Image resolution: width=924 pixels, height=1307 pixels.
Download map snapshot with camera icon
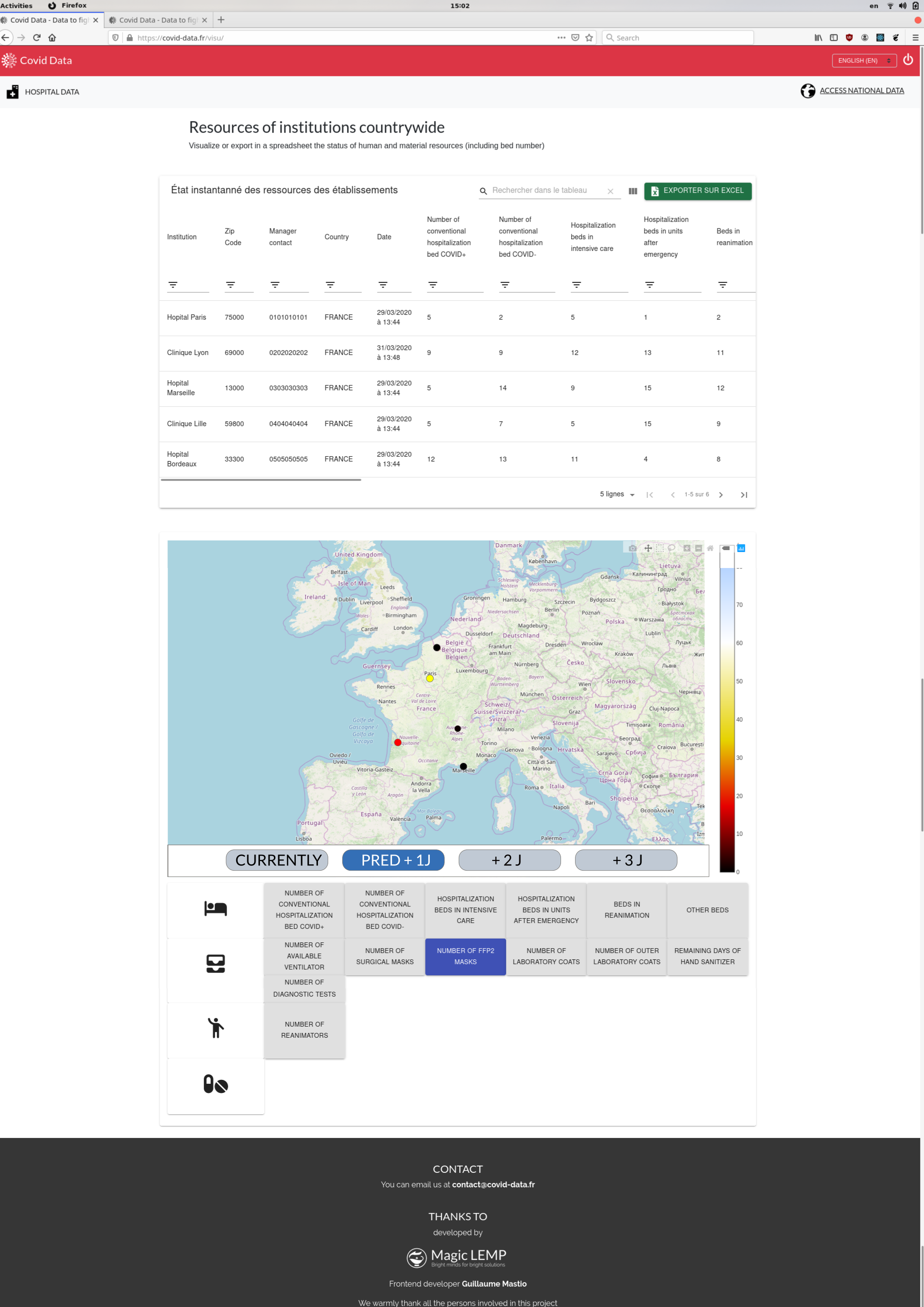(x=633, y=548)
